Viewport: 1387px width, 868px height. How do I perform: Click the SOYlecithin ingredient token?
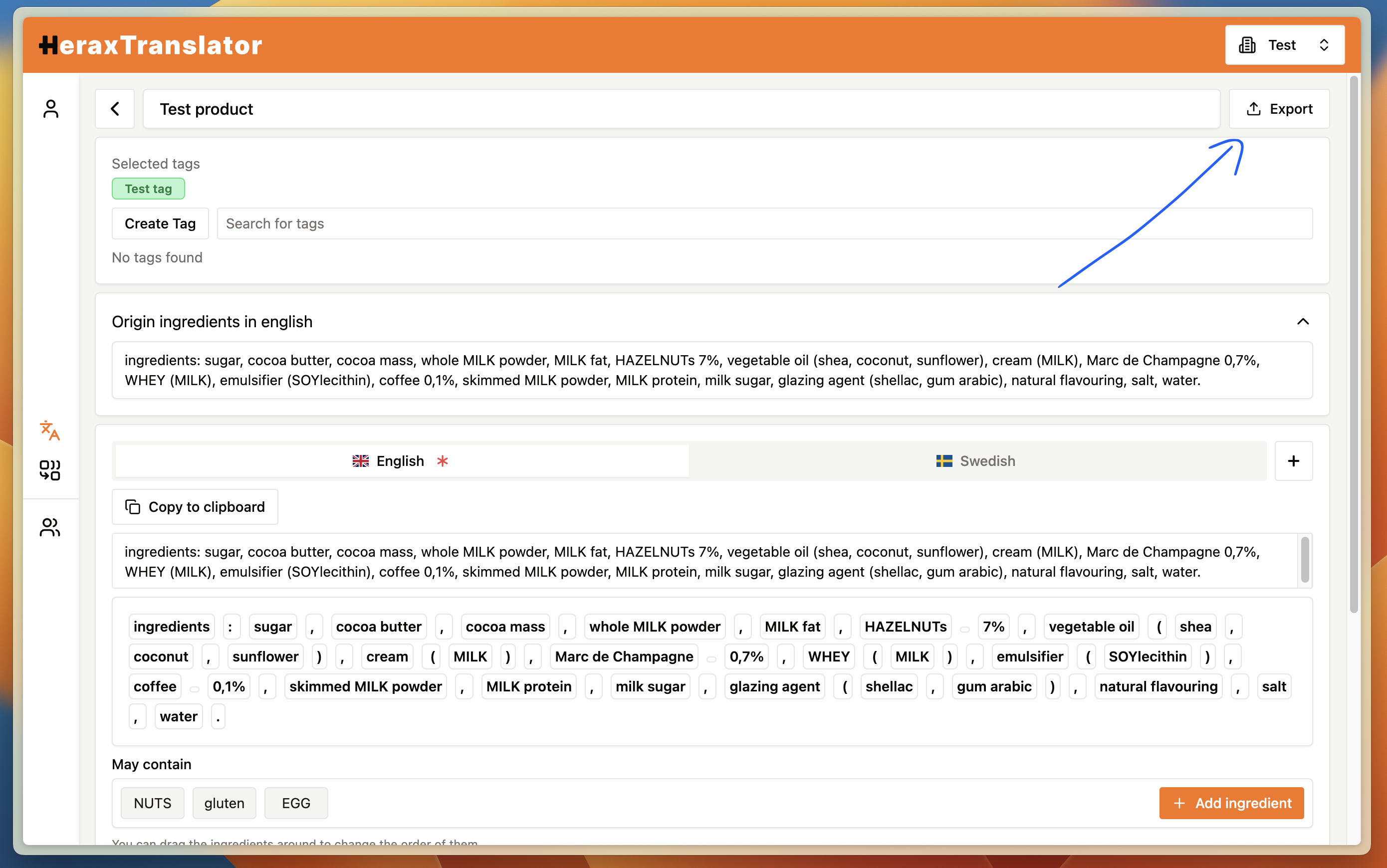1148,656
